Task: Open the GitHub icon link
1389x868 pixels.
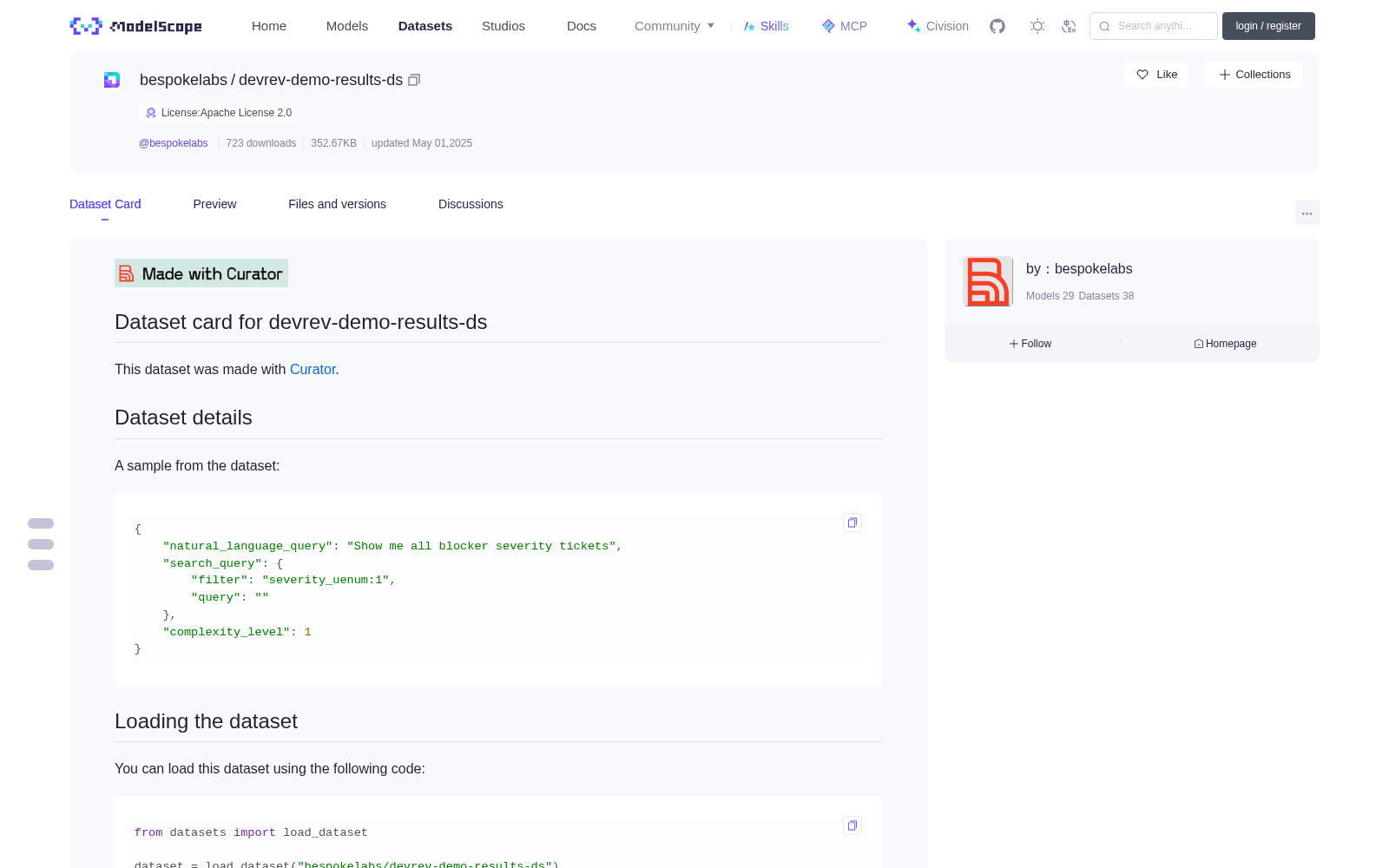Action: coord(997,26)
